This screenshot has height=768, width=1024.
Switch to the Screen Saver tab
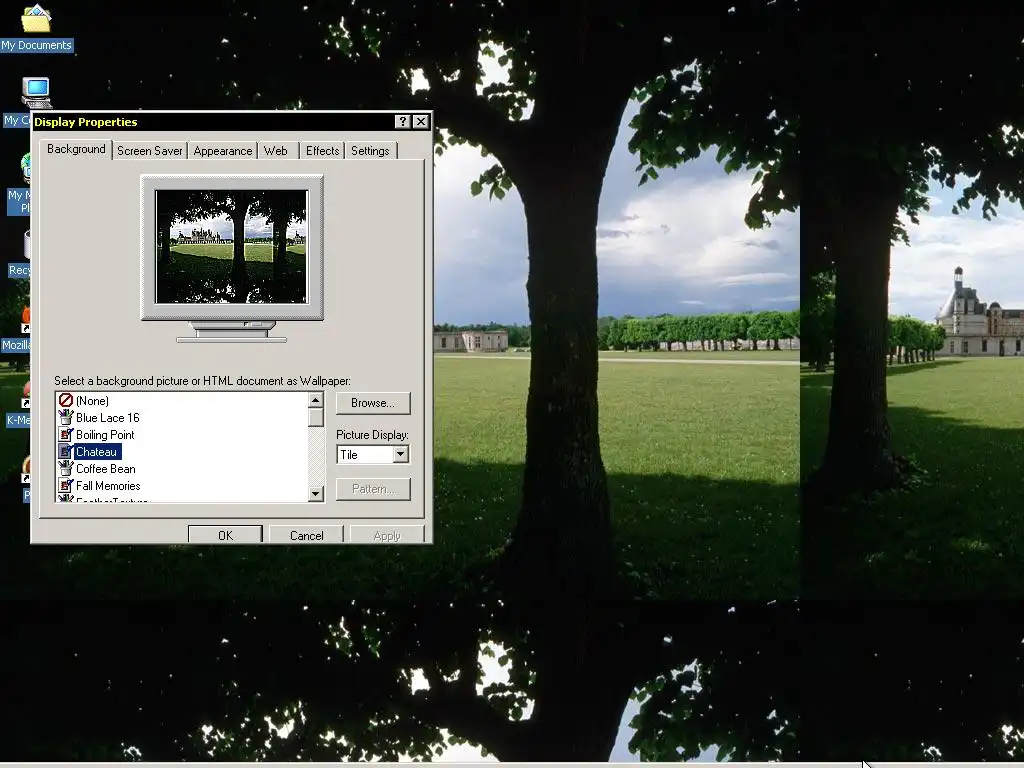coord(150,151)
